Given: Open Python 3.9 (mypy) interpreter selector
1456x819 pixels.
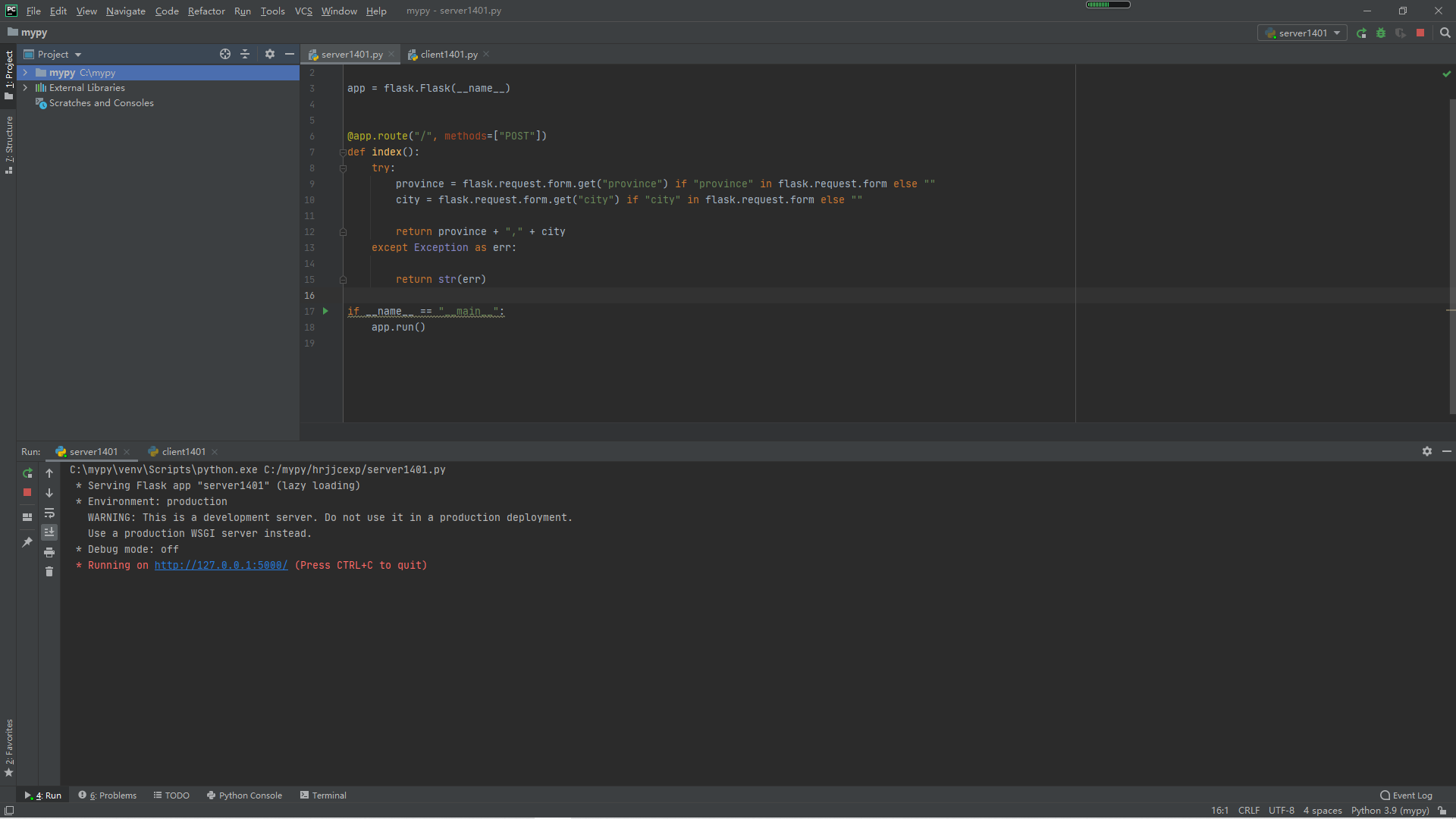Looking at the screenshot, I should coord(1390,811).
